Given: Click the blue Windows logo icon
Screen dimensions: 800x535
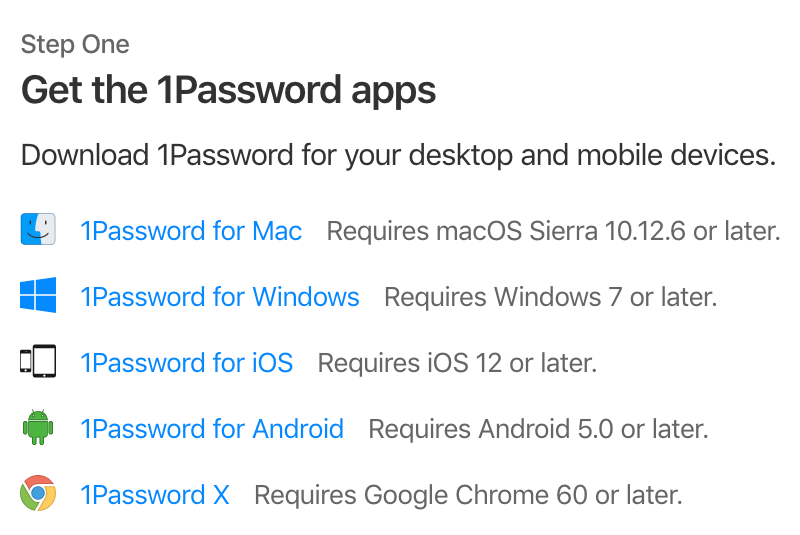Looking at the screenshot, I should tap(38, 295).
